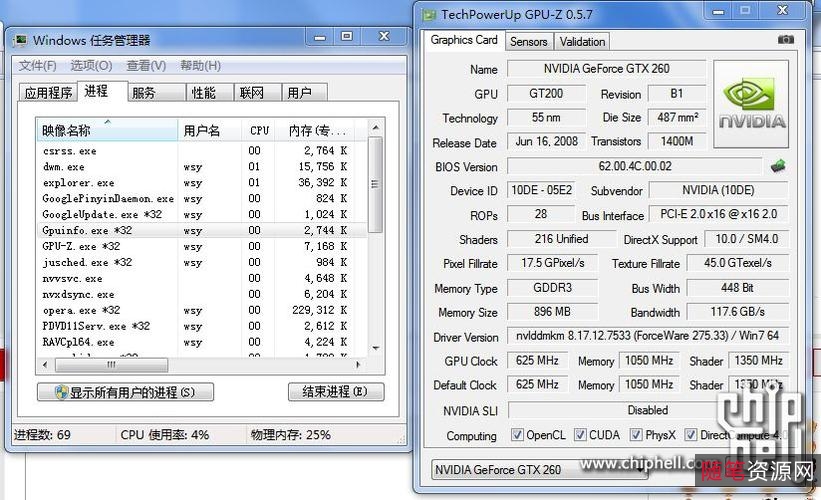Select the Gpuinfo.exe *32 process row

coord(202,230)
